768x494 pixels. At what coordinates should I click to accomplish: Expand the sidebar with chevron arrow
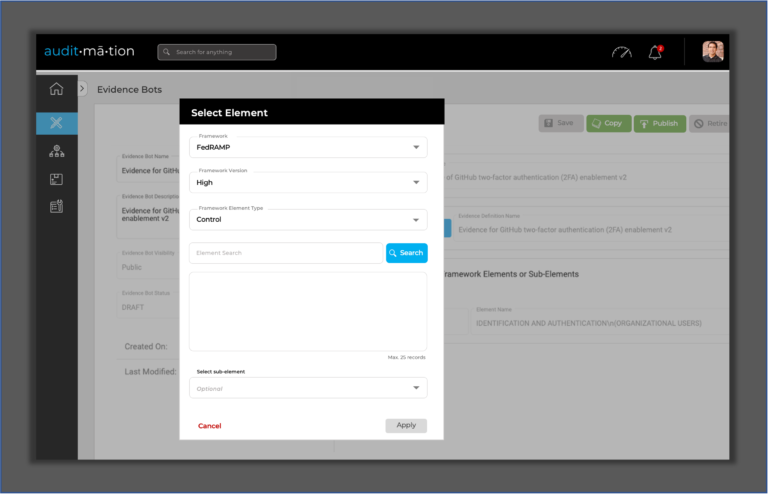[83, 89]
